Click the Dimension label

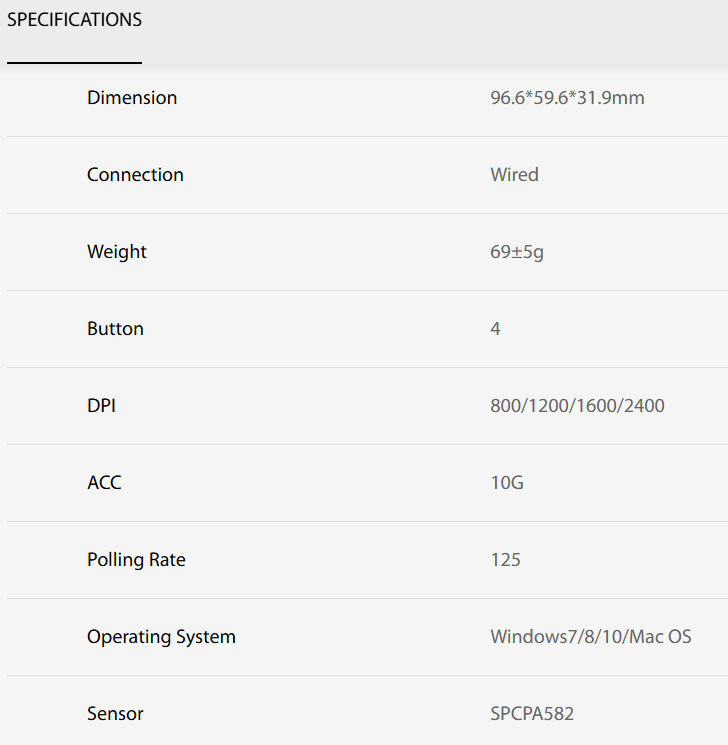[x=132, y=98]
